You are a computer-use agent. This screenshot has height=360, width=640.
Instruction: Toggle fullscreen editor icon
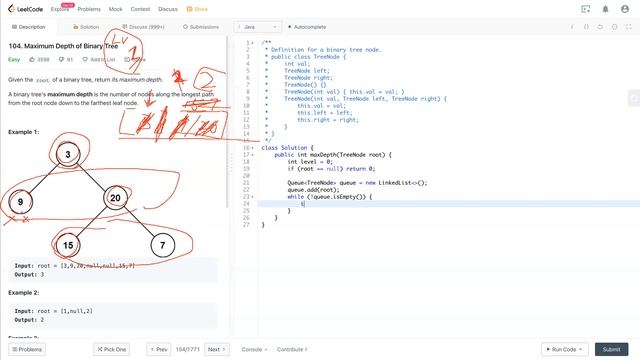[x=629, y=27]
